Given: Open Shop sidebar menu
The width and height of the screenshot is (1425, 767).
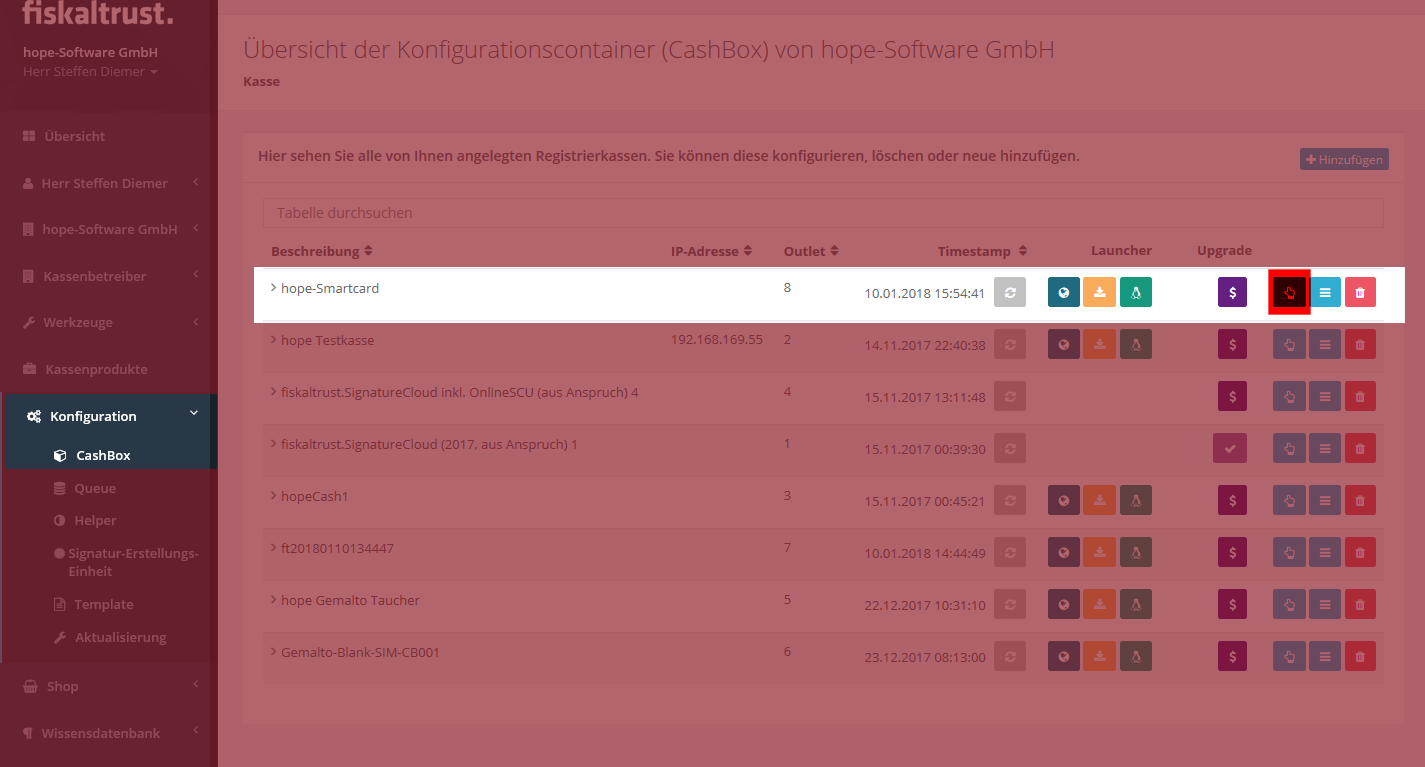Looking at the screenshot, I should tap(108, 686).
